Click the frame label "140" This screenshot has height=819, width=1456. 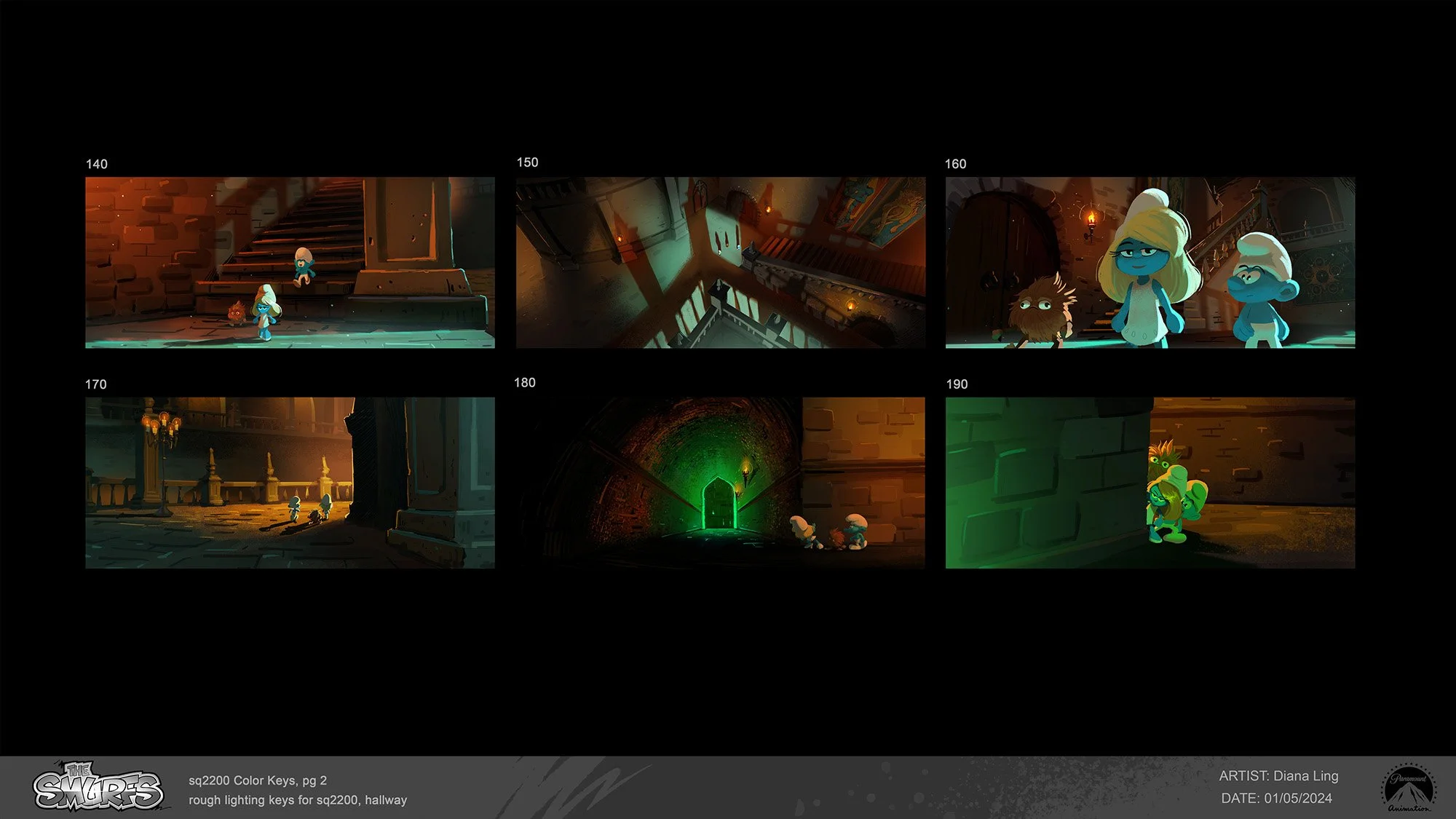[97, 165]
